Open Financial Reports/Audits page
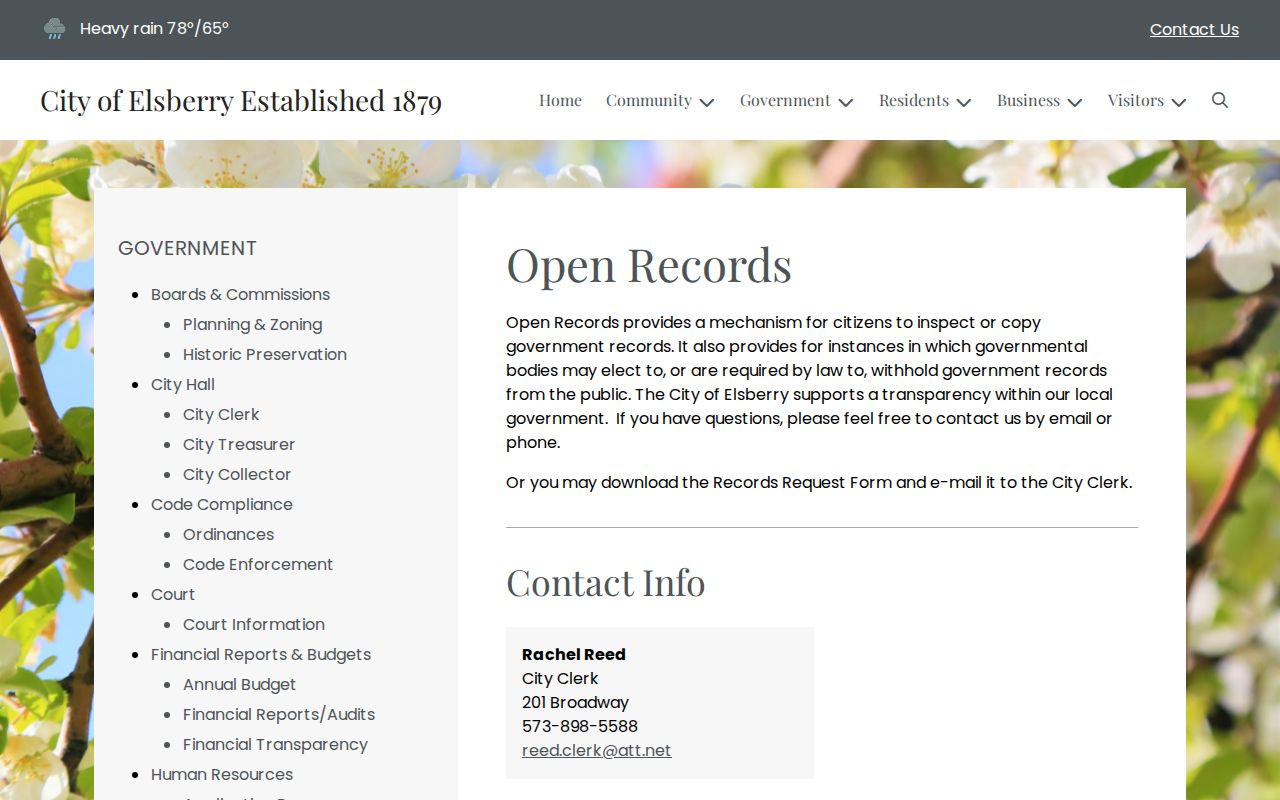Viewport: 1280px width, 800px height. [279, 714]
